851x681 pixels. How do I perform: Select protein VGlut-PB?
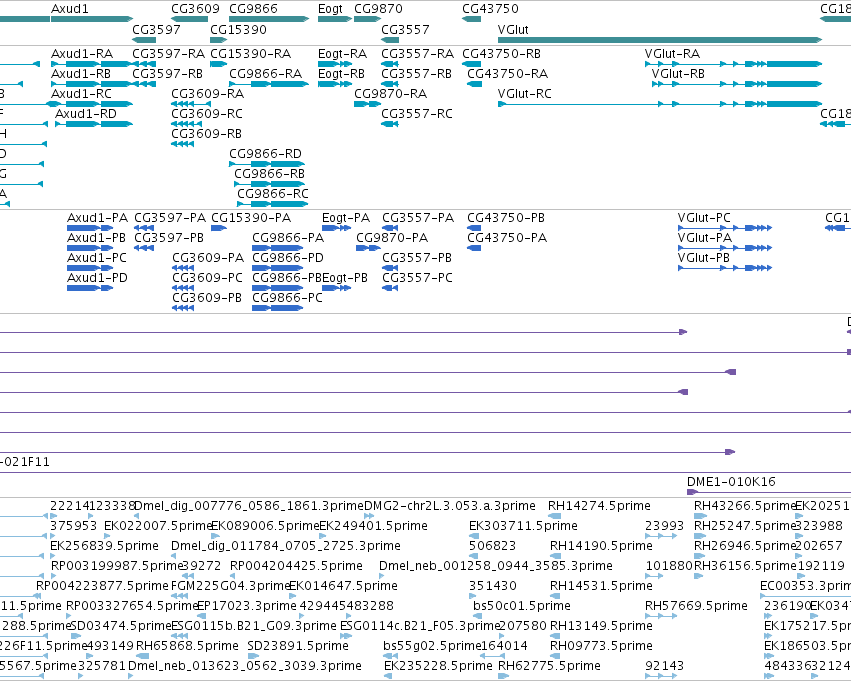[704, 258]
